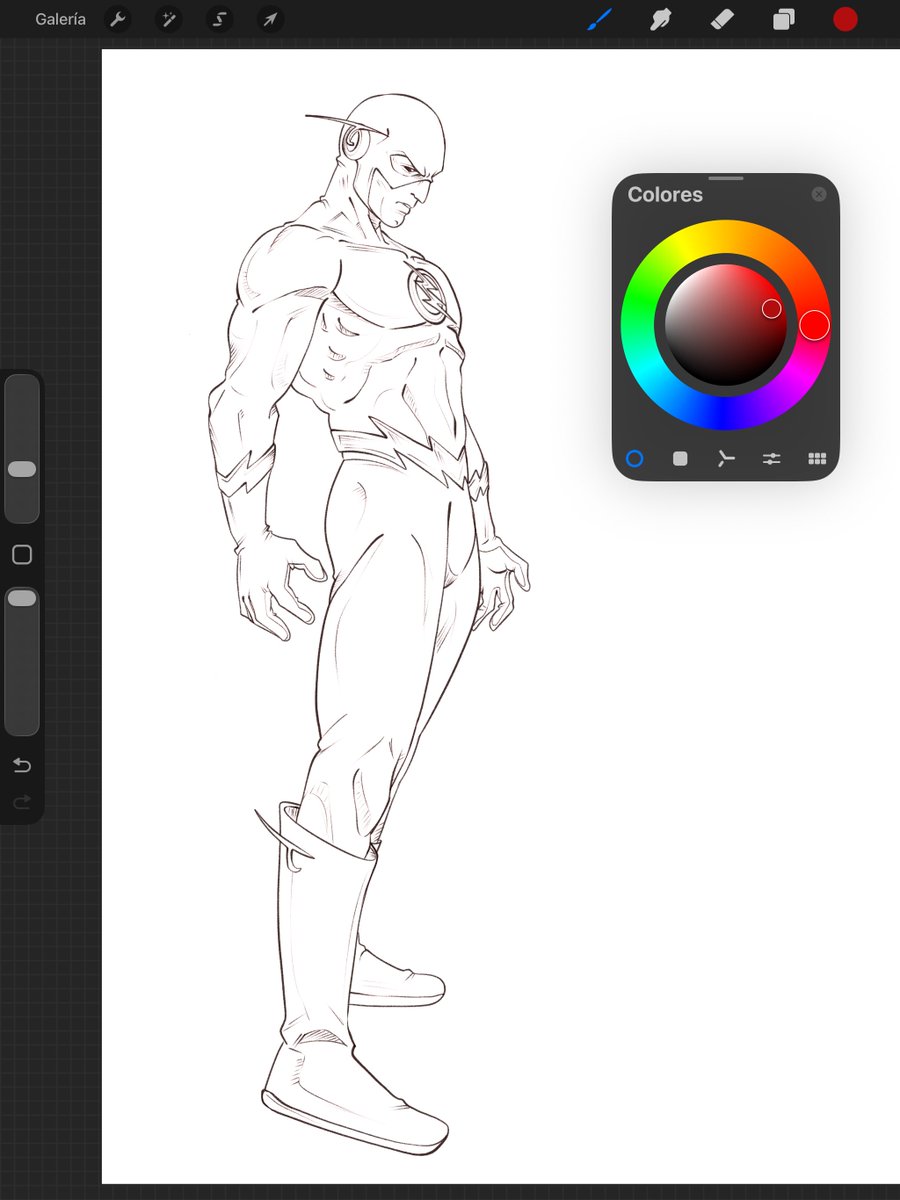900x1200 pixels.
Task: Open the Layers panel
Action: point(784,19)
